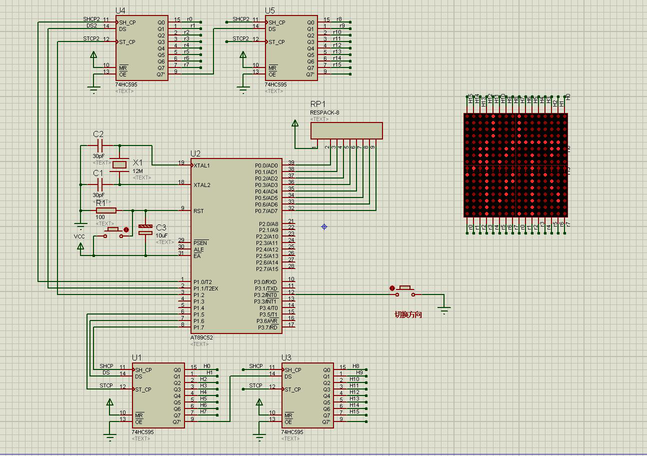Viewport: 647px width, 456px height.
Task: Click the 100 value label of R1
Action: point(100,217)
